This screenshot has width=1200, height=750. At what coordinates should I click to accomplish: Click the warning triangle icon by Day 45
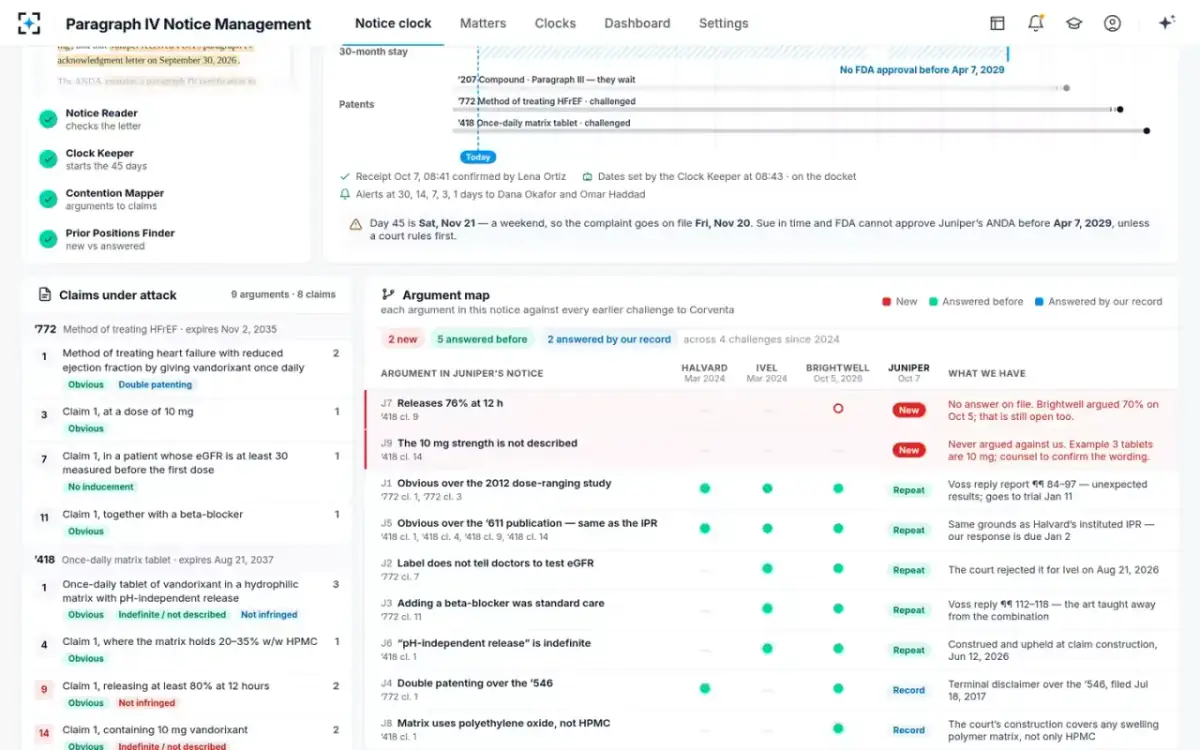pyautogui.click(x=356, y=224)
